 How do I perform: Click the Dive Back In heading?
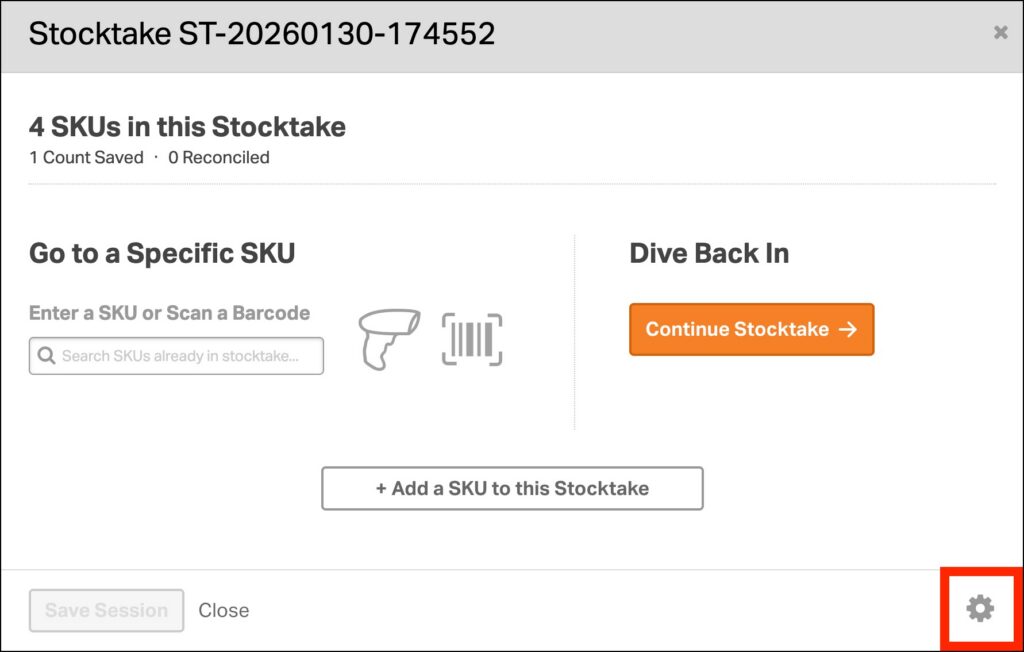pyautogui.click(x=709, y=253)
